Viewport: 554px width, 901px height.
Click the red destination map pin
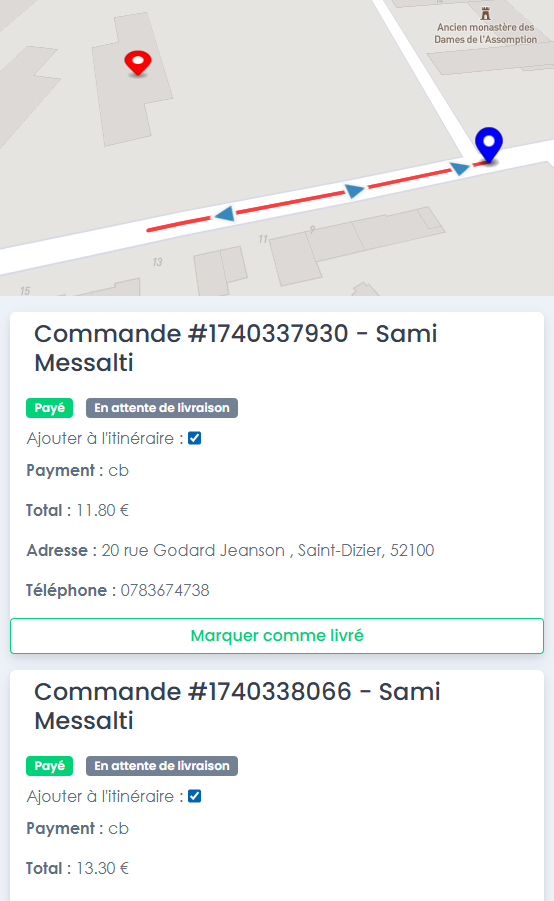point(138,63)
